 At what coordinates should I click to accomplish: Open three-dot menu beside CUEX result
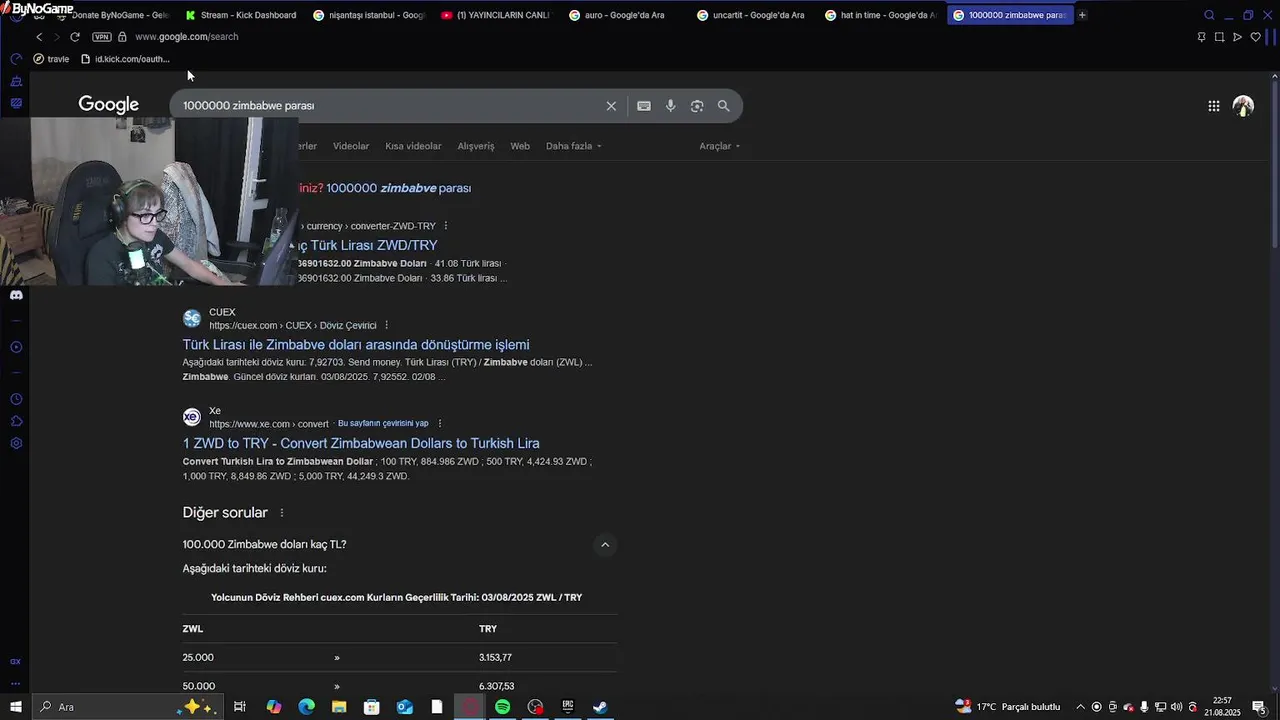386,325
